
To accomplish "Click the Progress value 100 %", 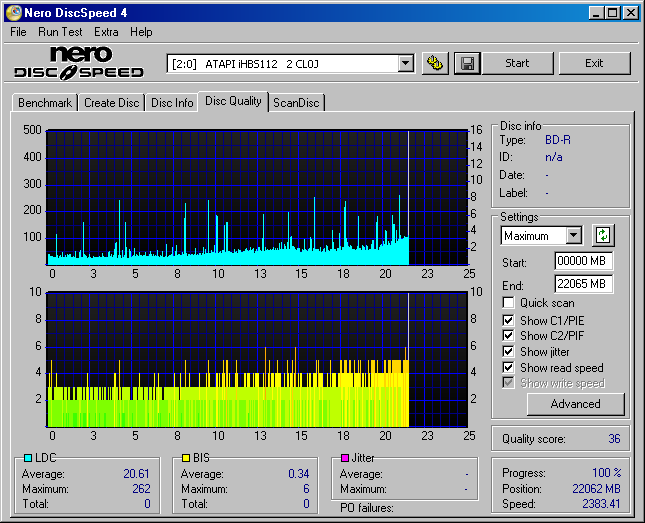I will click(x=607, y=473).
